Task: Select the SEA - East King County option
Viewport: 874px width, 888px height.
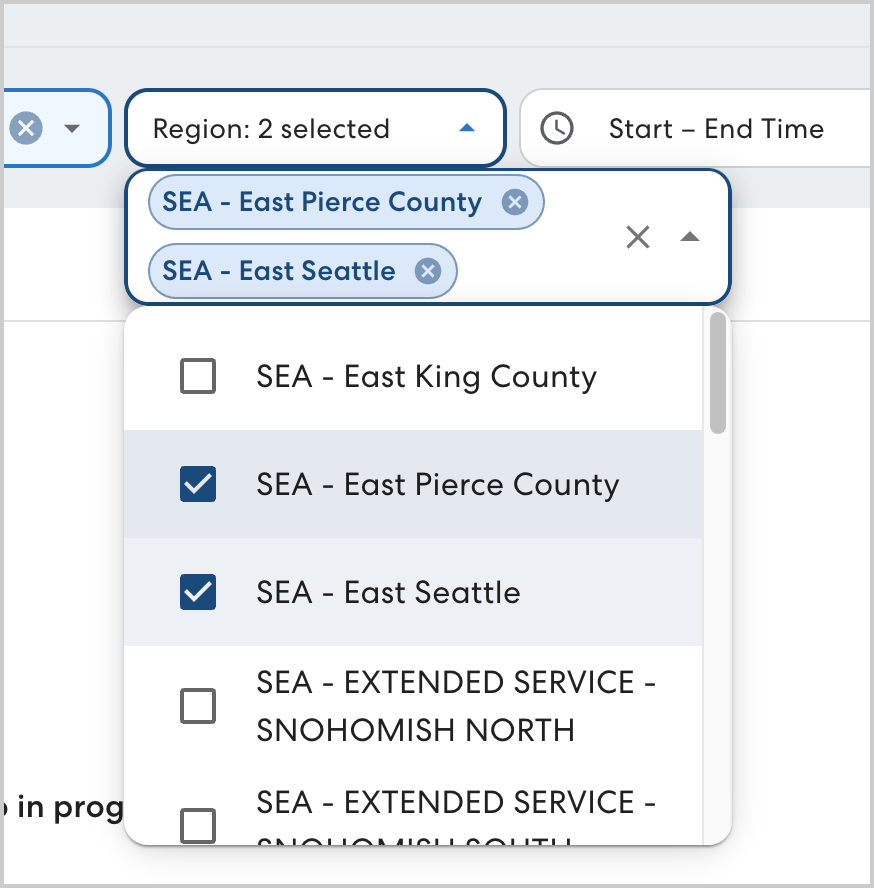Action: pyautogui.click(x=426, y=377)
